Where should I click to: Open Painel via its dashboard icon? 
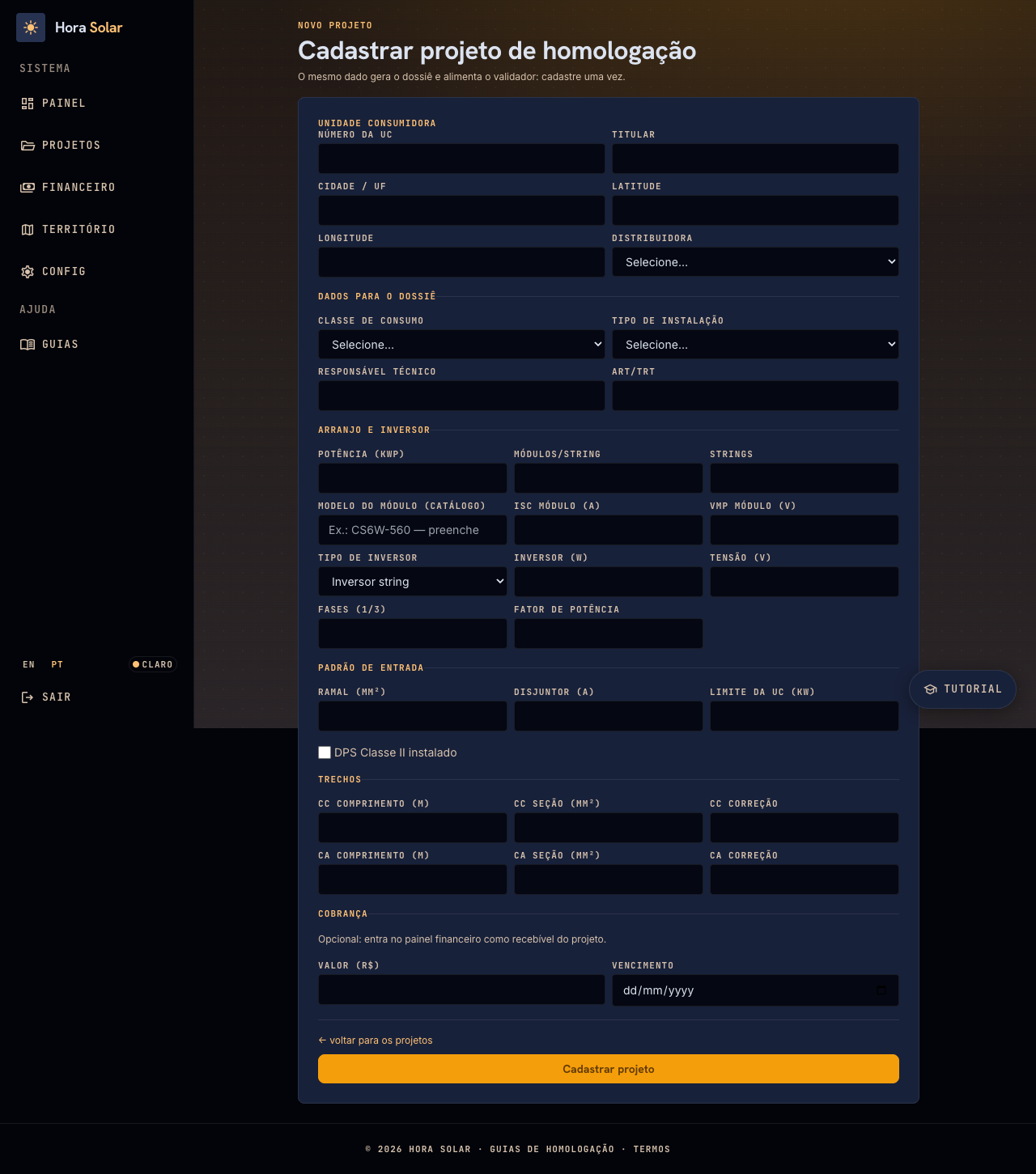pyautogui.click(x=28, y=104)
